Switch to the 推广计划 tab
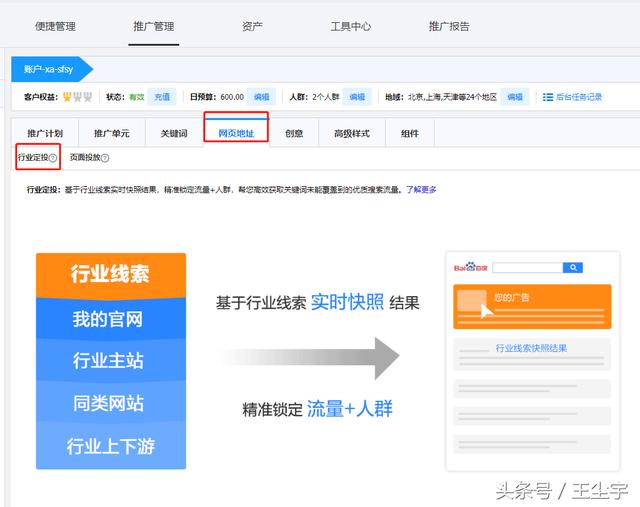 [x=45, y=133]
